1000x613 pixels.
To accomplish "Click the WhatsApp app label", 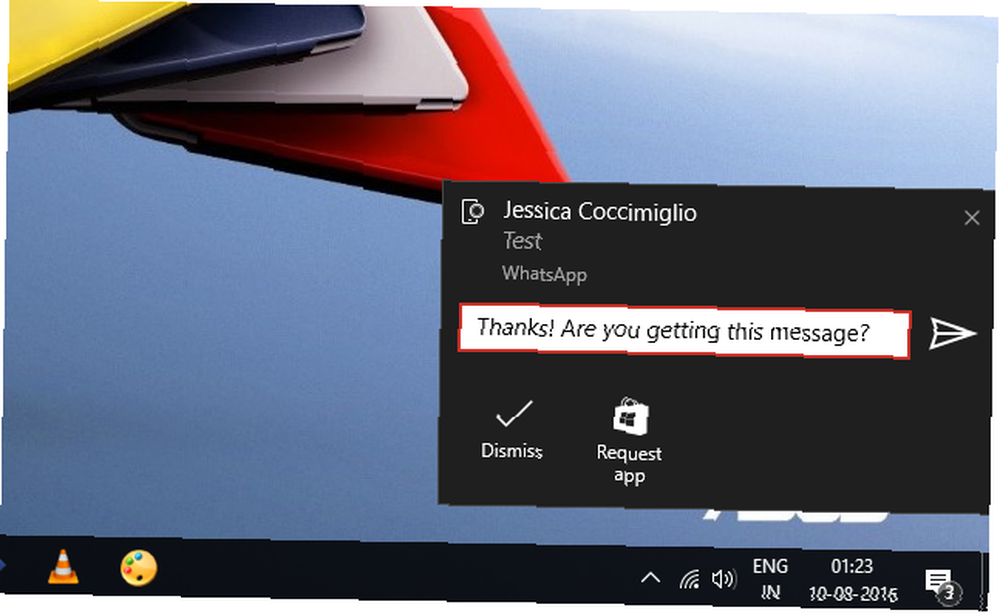I will click(x=545, y=274).
